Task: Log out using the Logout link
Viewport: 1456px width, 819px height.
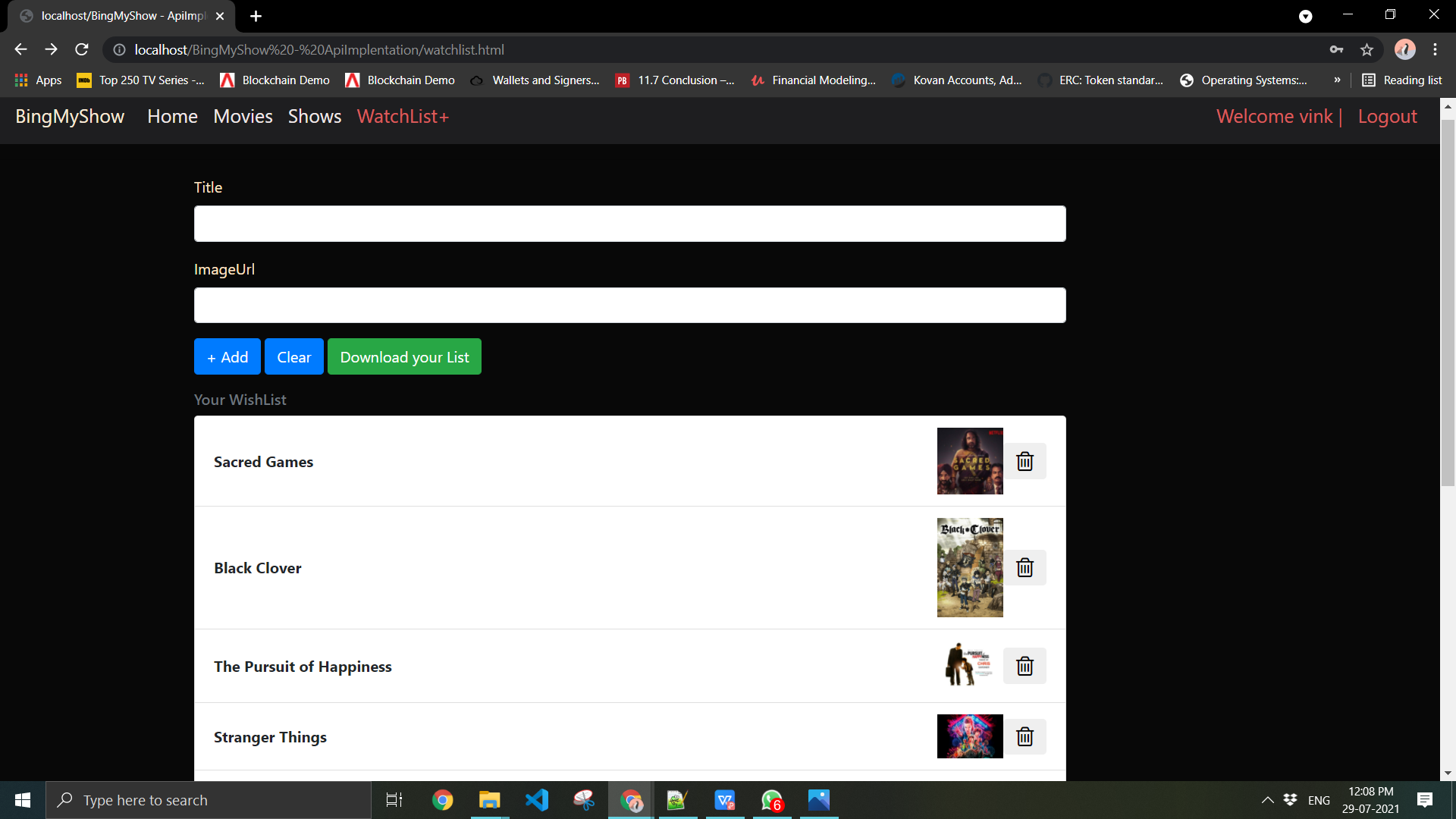Action: tap(1387, 117)
